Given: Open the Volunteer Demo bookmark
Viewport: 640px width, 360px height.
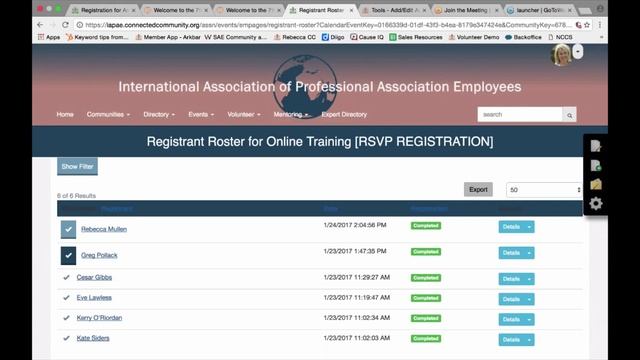Looking at the screenshot, I should tap(473, 37).
